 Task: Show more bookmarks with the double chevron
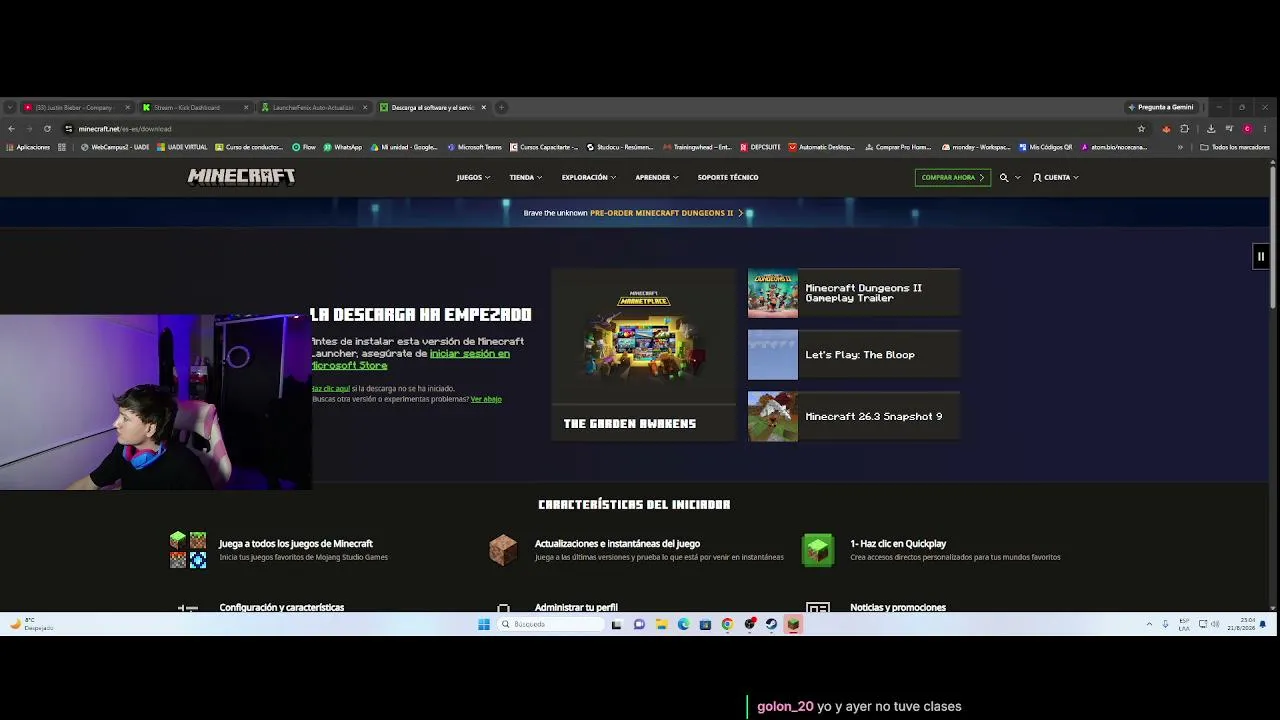pyautogui.click(x=1180, y=147)
